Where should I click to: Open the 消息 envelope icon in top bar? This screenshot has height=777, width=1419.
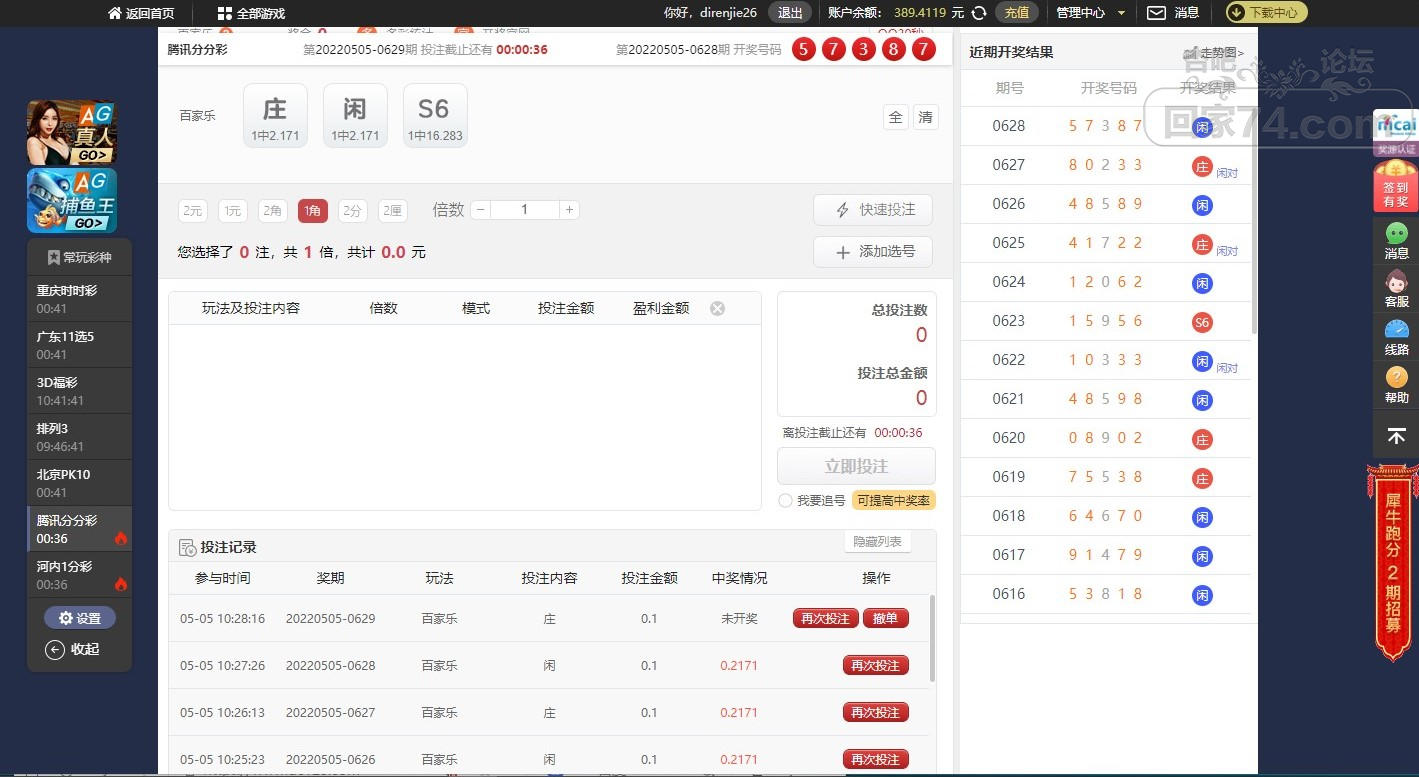click(x=1156, y=13)
